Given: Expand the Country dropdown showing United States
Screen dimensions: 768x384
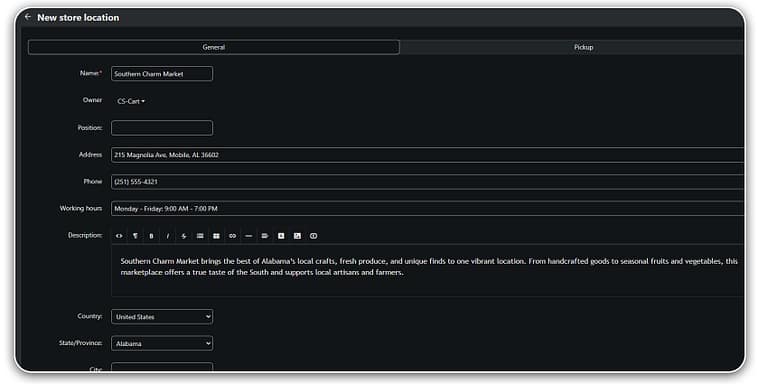Looking at the screenshot, I should coord(162,317).
